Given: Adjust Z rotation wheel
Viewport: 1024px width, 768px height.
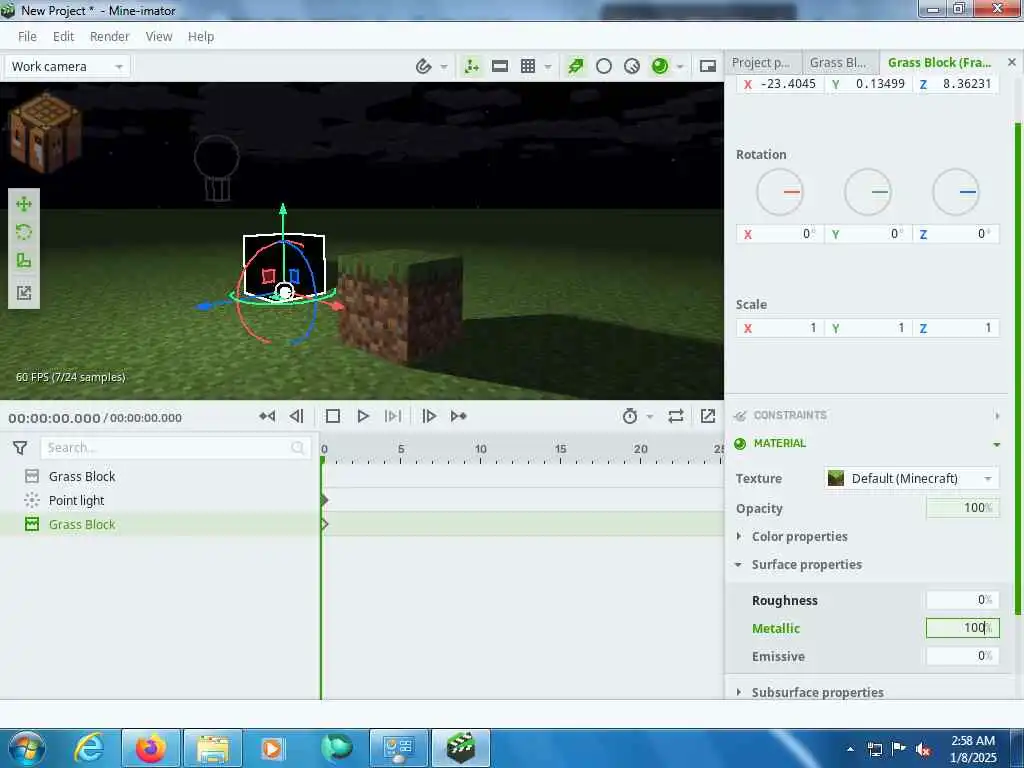Looking at the screenshot, I should (955, 192).
